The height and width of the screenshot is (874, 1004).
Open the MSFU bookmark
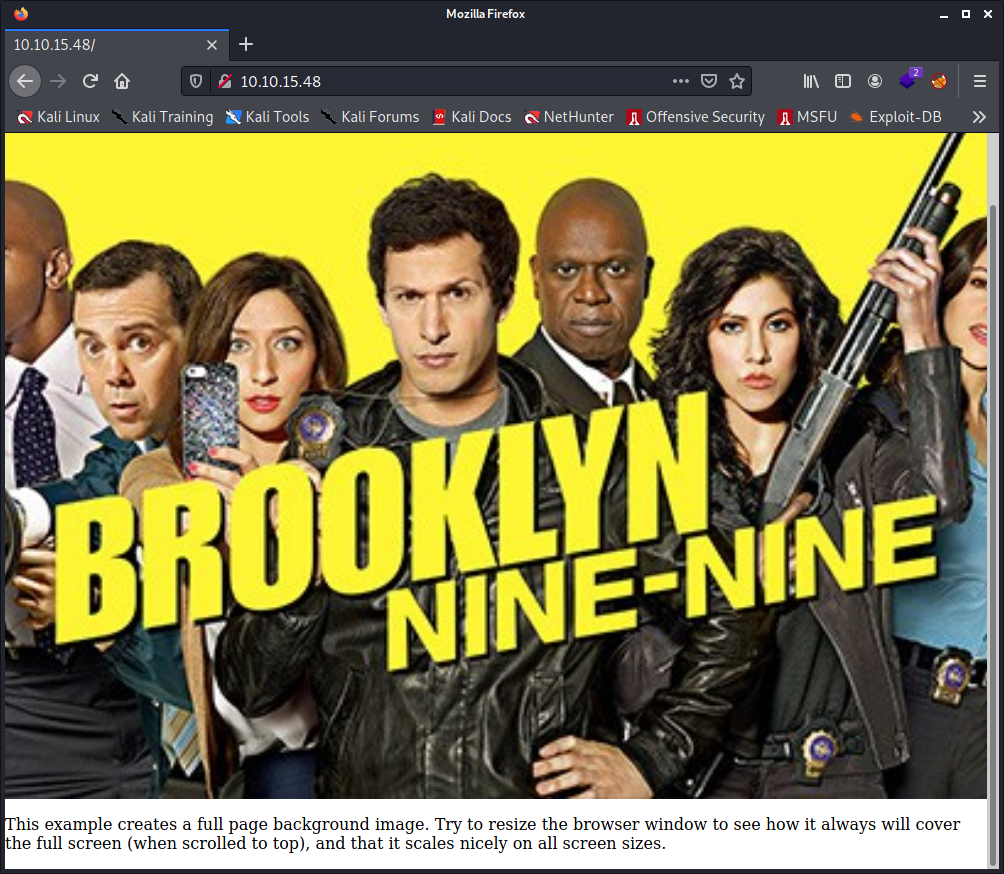click(x=807, y=117)
